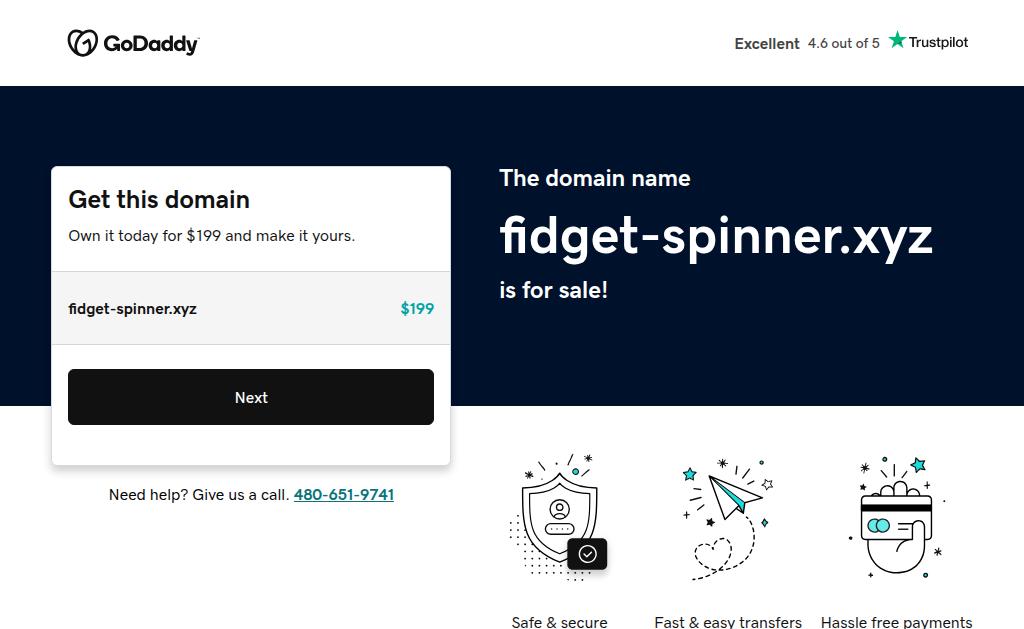Click the "4.6 out of 5" rating text
The height and width of the screenshot is (629, 1024).
point(844,43)
